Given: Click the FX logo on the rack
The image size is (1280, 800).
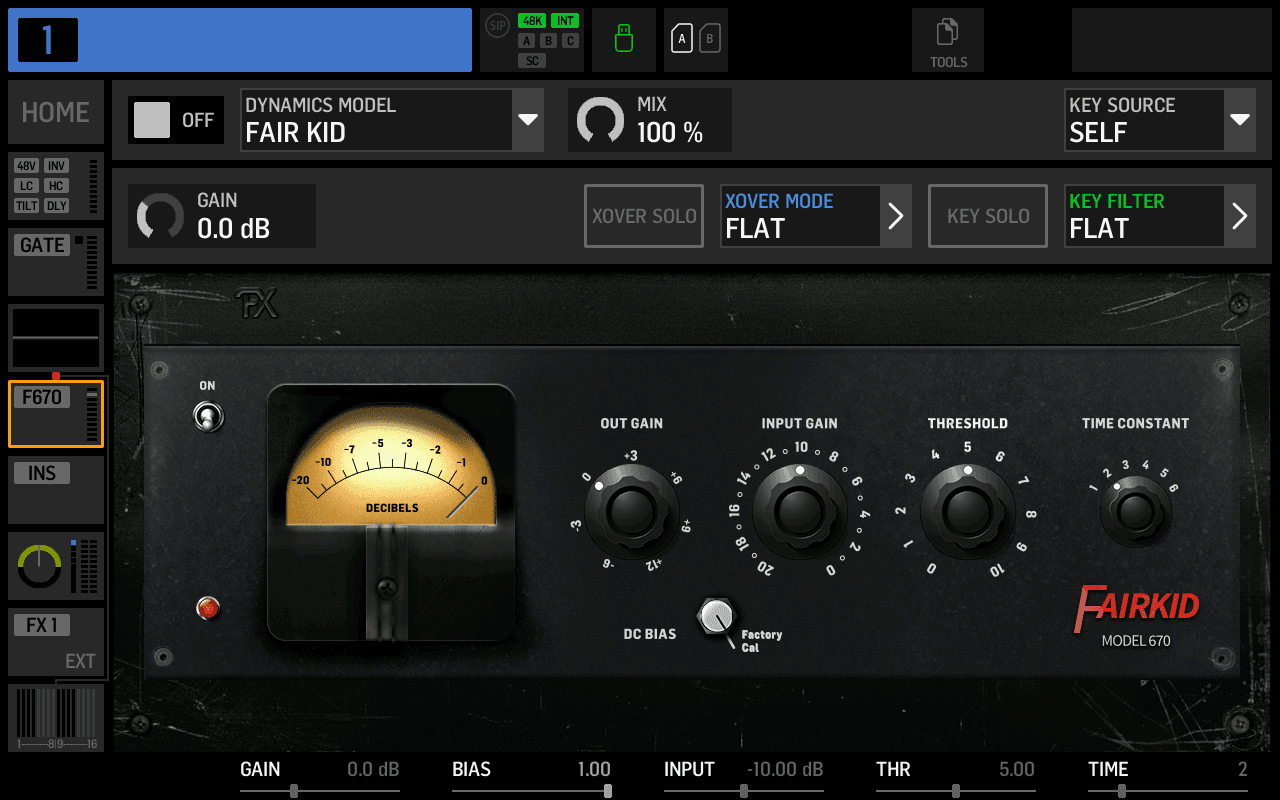Looking at the screenshot, I should (256, 304).
